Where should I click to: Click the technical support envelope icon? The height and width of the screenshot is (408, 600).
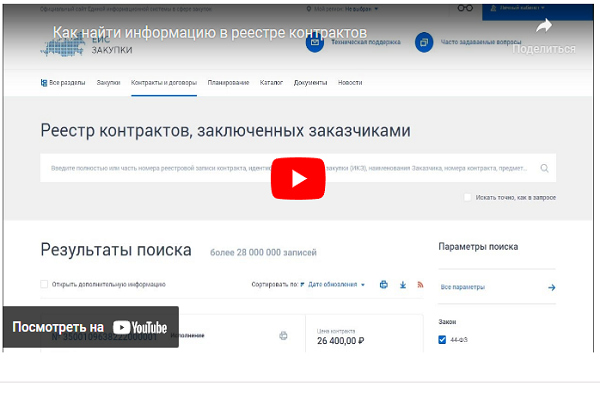pyautogui.click(x=316, y=43)
